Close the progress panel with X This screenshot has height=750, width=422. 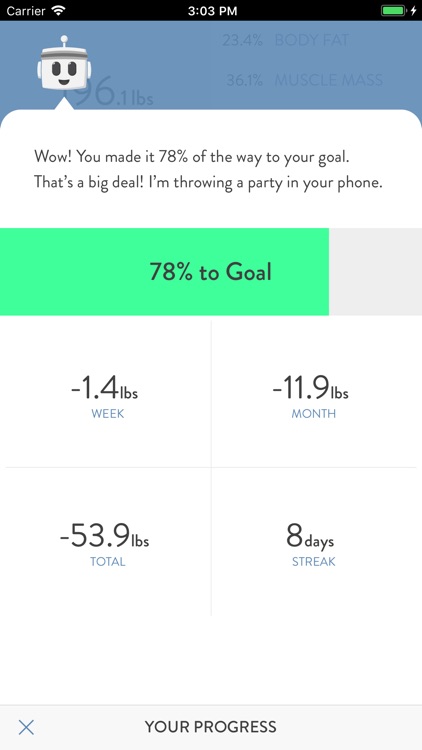tap(26, 727)
